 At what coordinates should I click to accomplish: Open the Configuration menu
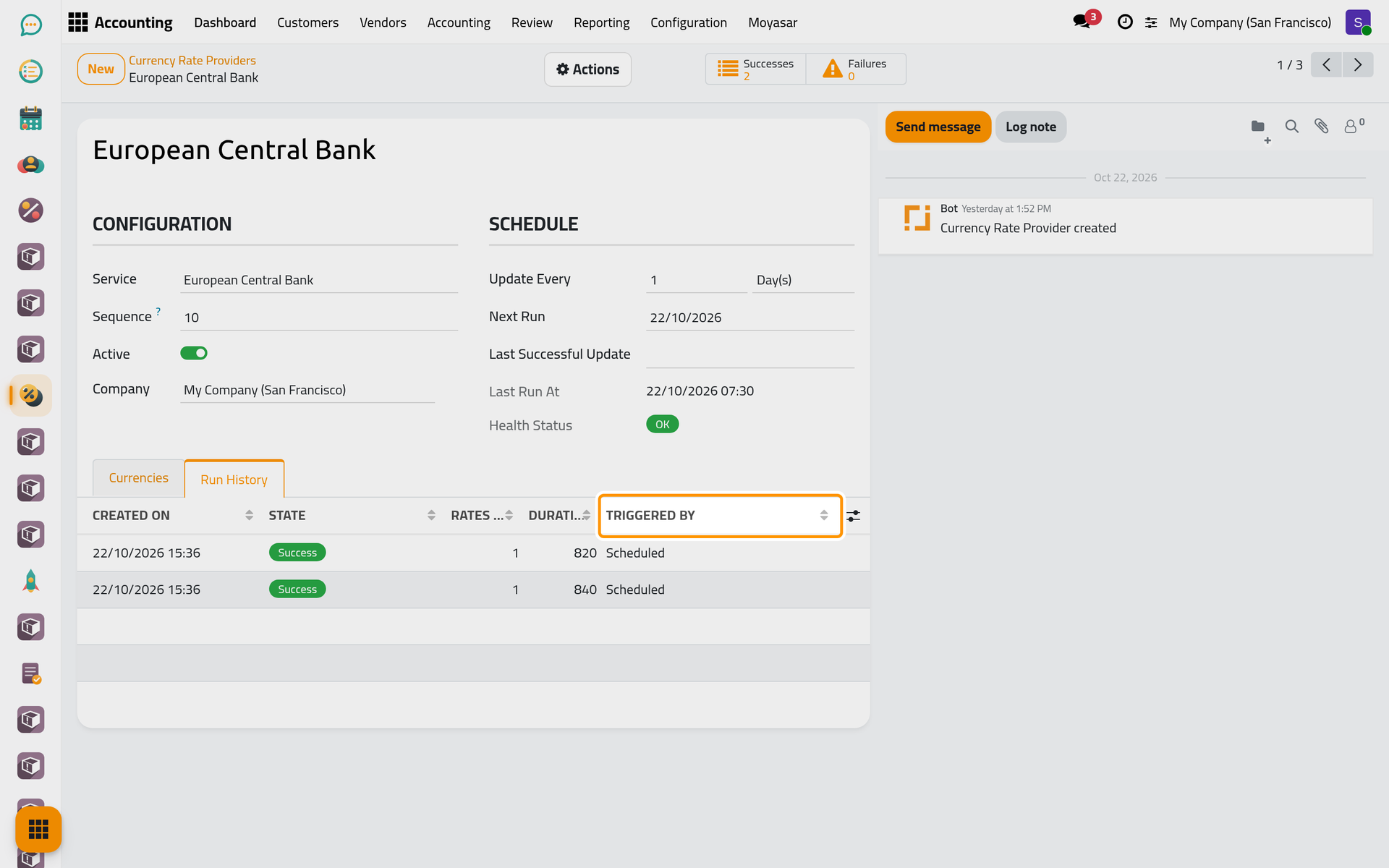click(688, 22)
